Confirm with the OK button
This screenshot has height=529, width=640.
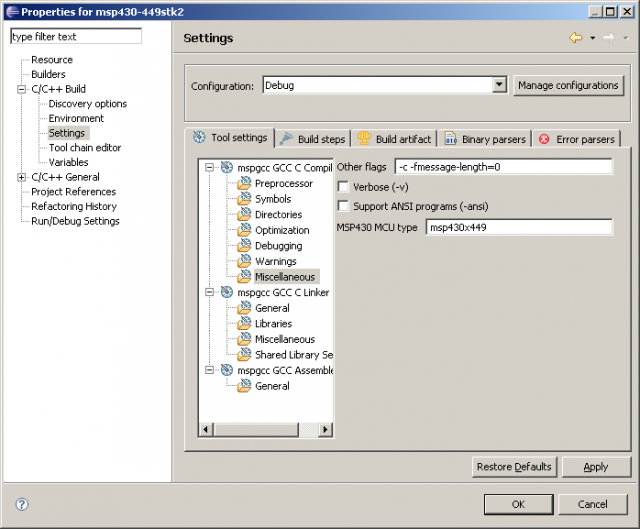(x=518, y=504)
